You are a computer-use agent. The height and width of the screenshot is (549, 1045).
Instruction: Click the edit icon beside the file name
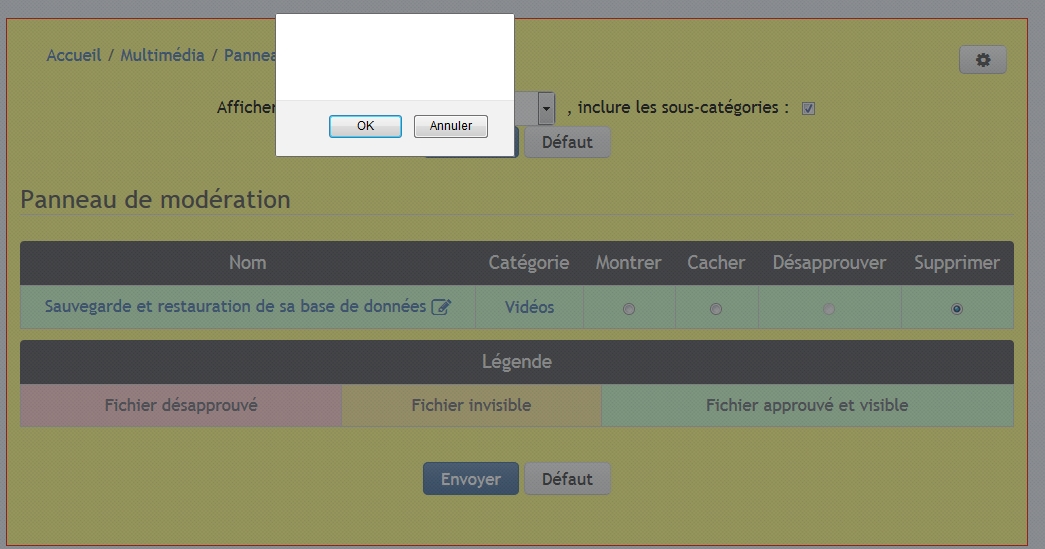(x=440, y=308)
